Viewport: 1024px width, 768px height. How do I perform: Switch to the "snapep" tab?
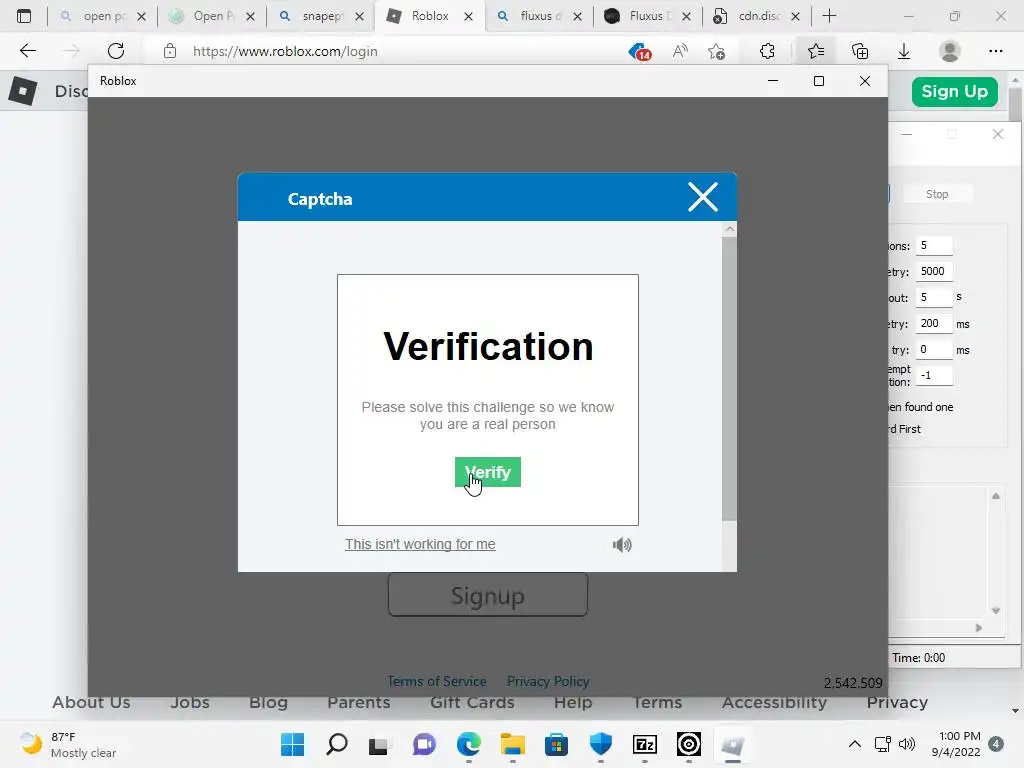321,16
